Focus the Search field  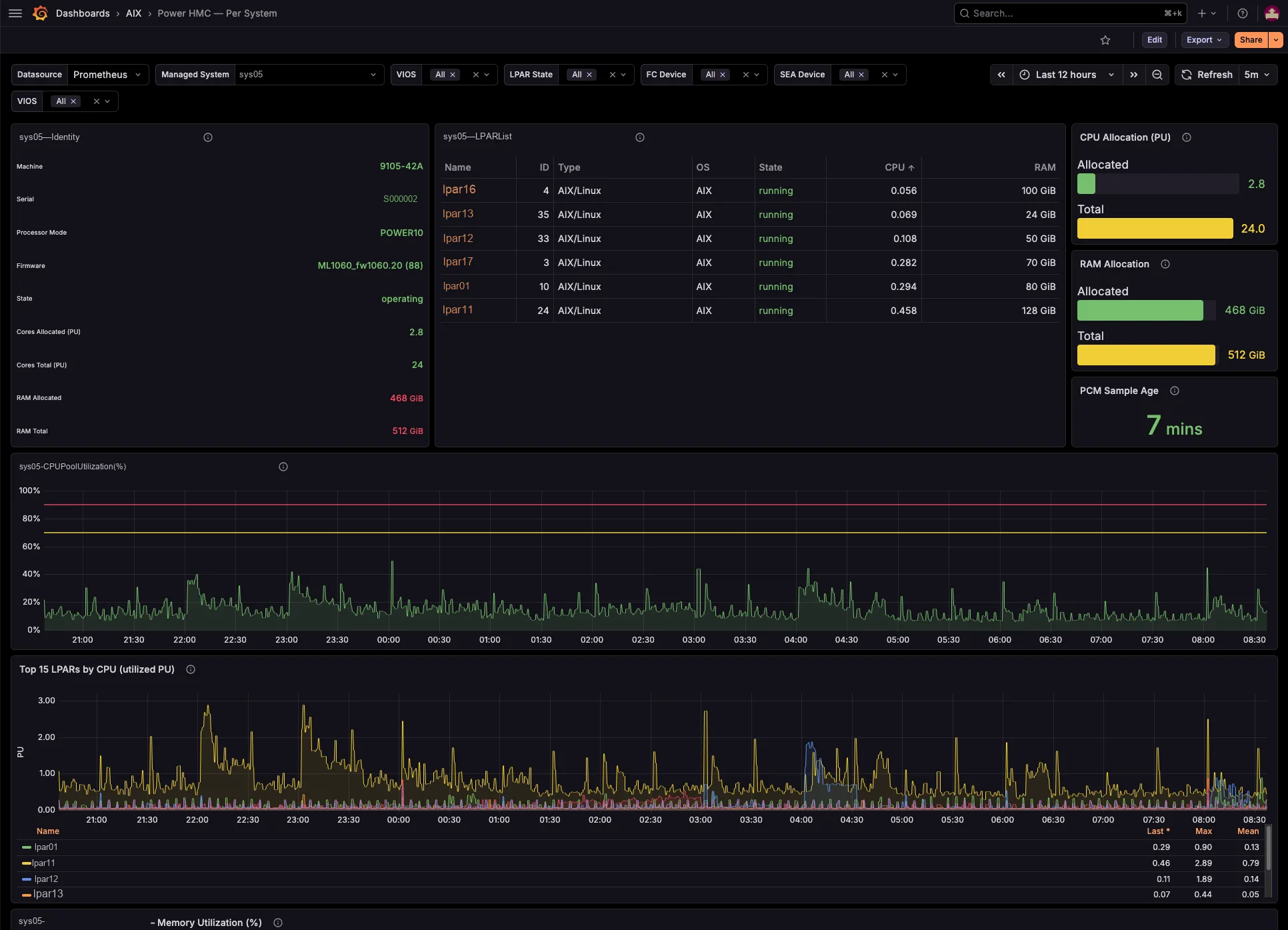point(1071,13)
